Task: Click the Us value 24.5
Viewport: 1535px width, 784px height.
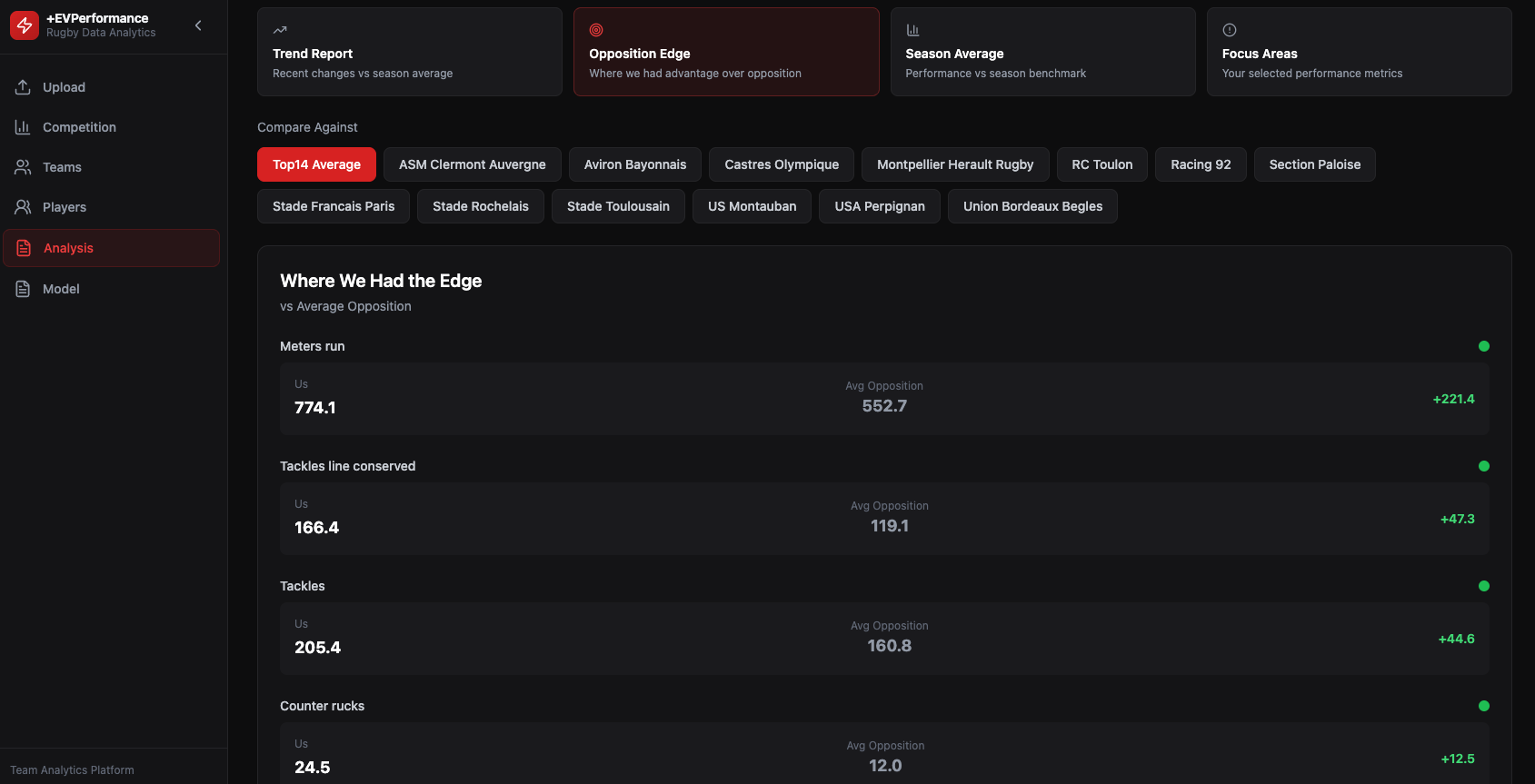Action: [312, 768]
